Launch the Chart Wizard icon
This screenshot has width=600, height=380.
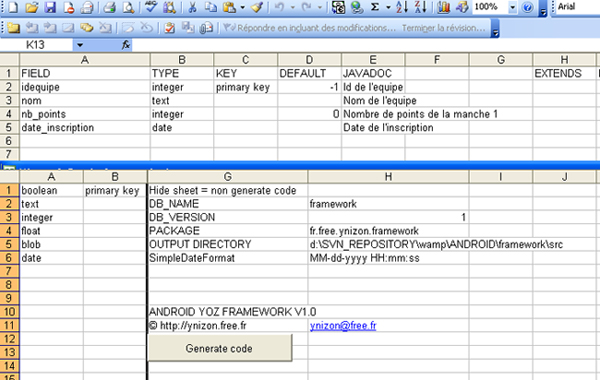tap(443, 7)
